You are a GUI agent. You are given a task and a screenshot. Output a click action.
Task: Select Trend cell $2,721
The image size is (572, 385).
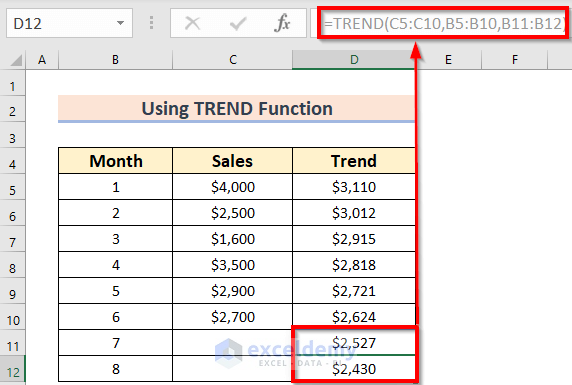[354, 291]
